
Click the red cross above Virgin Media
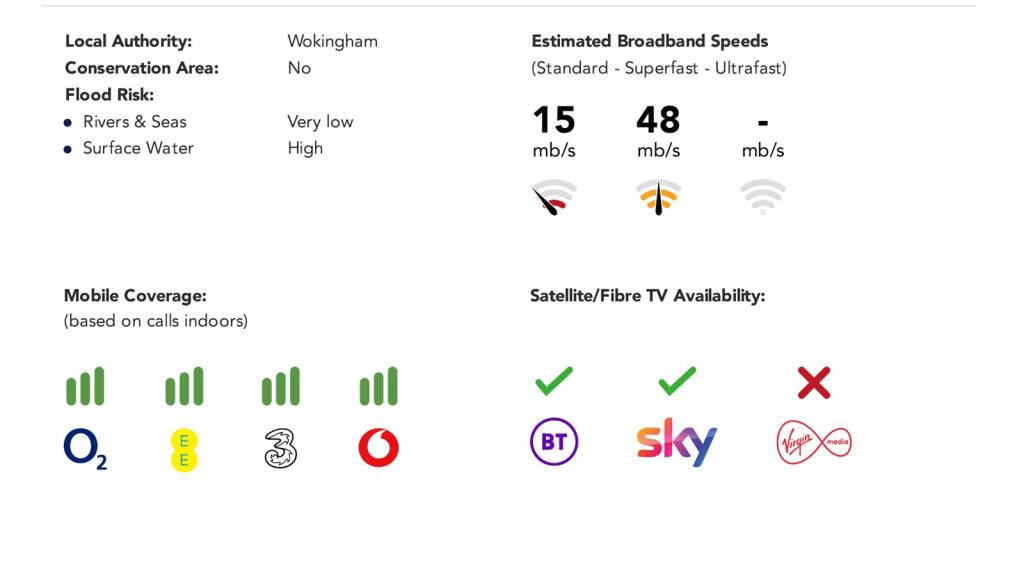pos(814,382)
